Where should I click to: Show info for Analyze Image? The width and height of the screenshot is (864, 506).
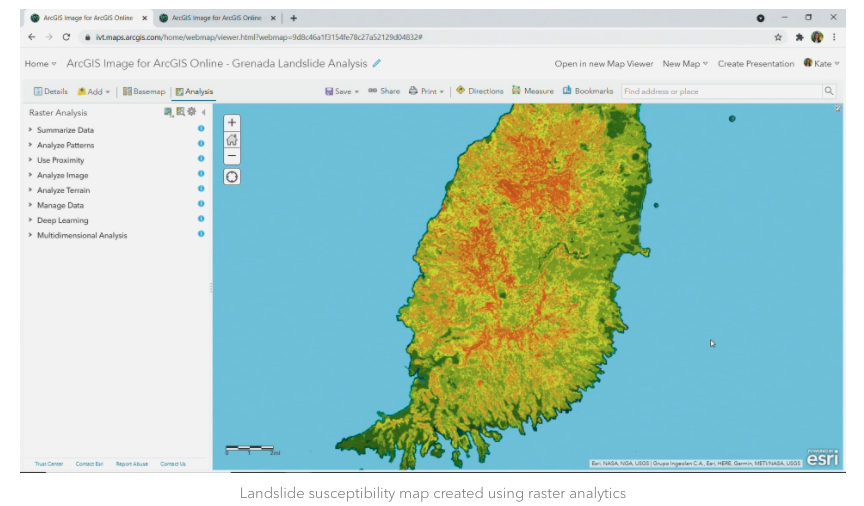[x=201, y=174]
